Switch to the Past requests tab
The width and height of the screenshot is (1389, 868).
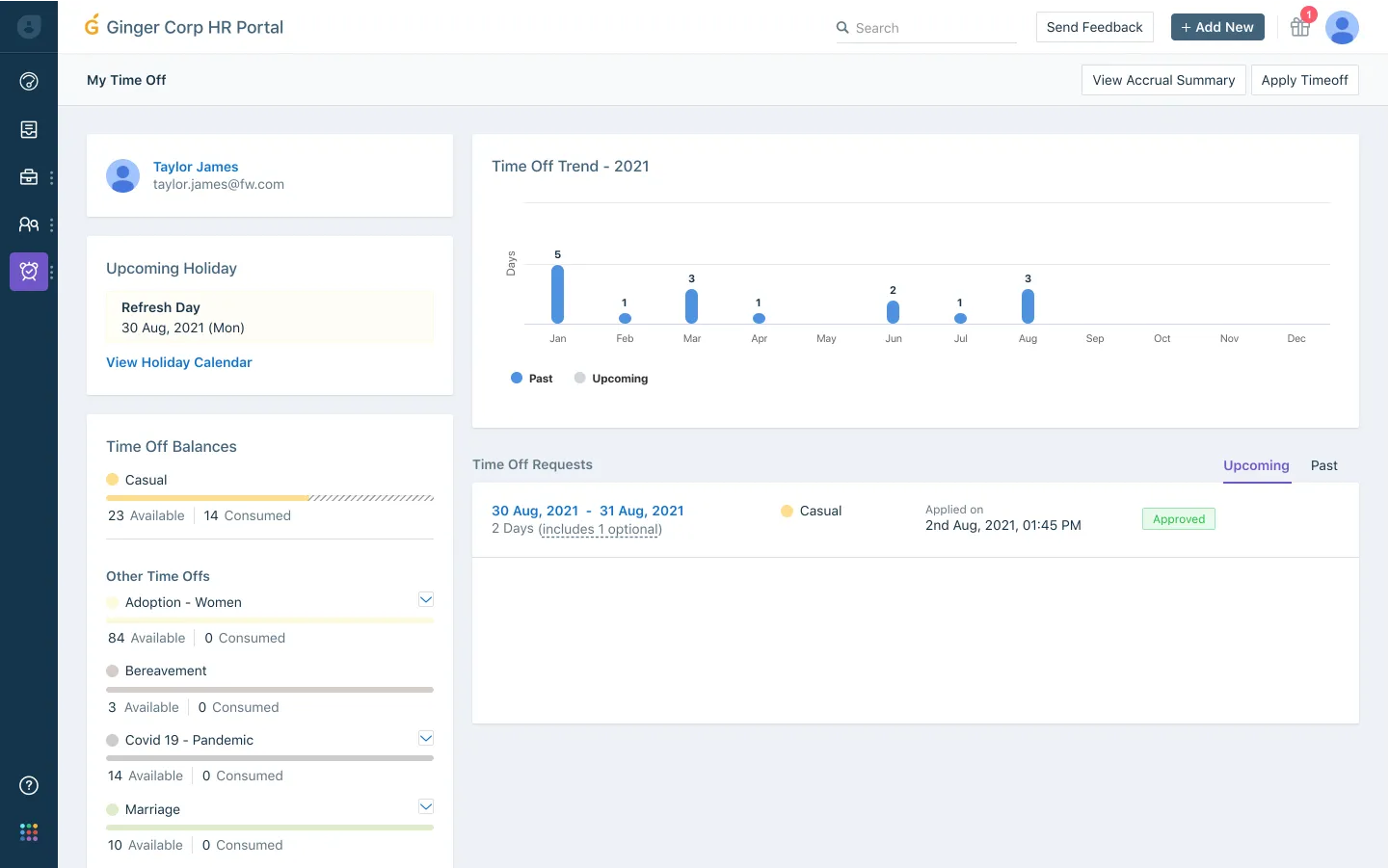(1323, 465)
